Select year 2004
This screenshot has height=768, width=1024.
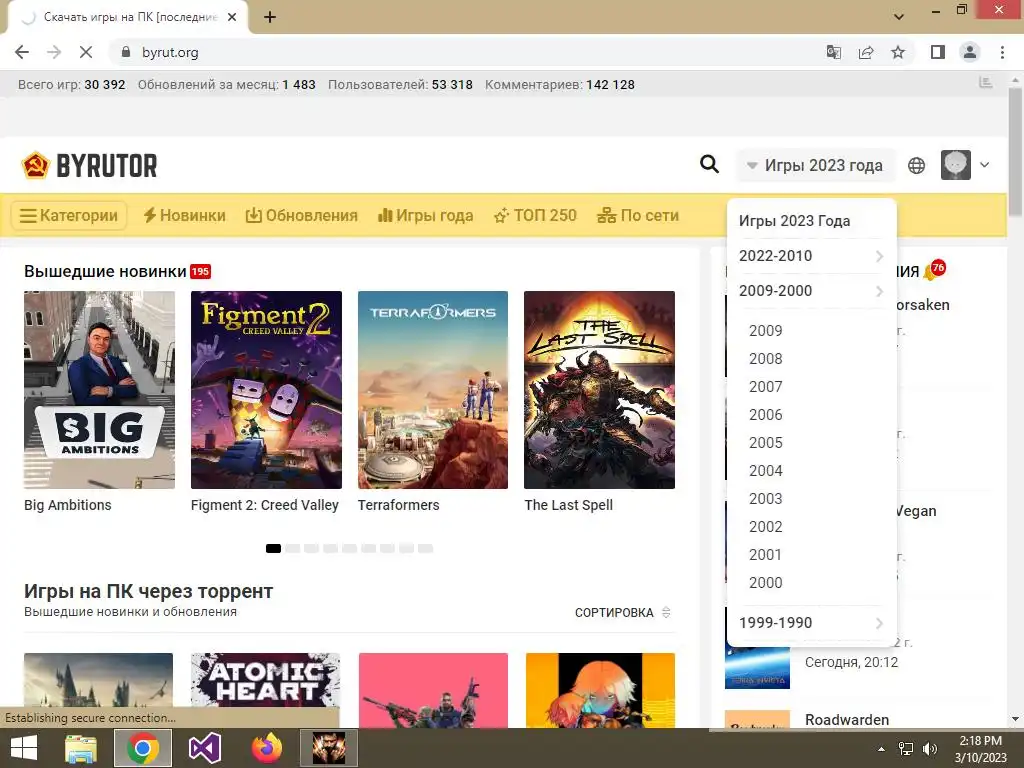[x=765, y=471]
